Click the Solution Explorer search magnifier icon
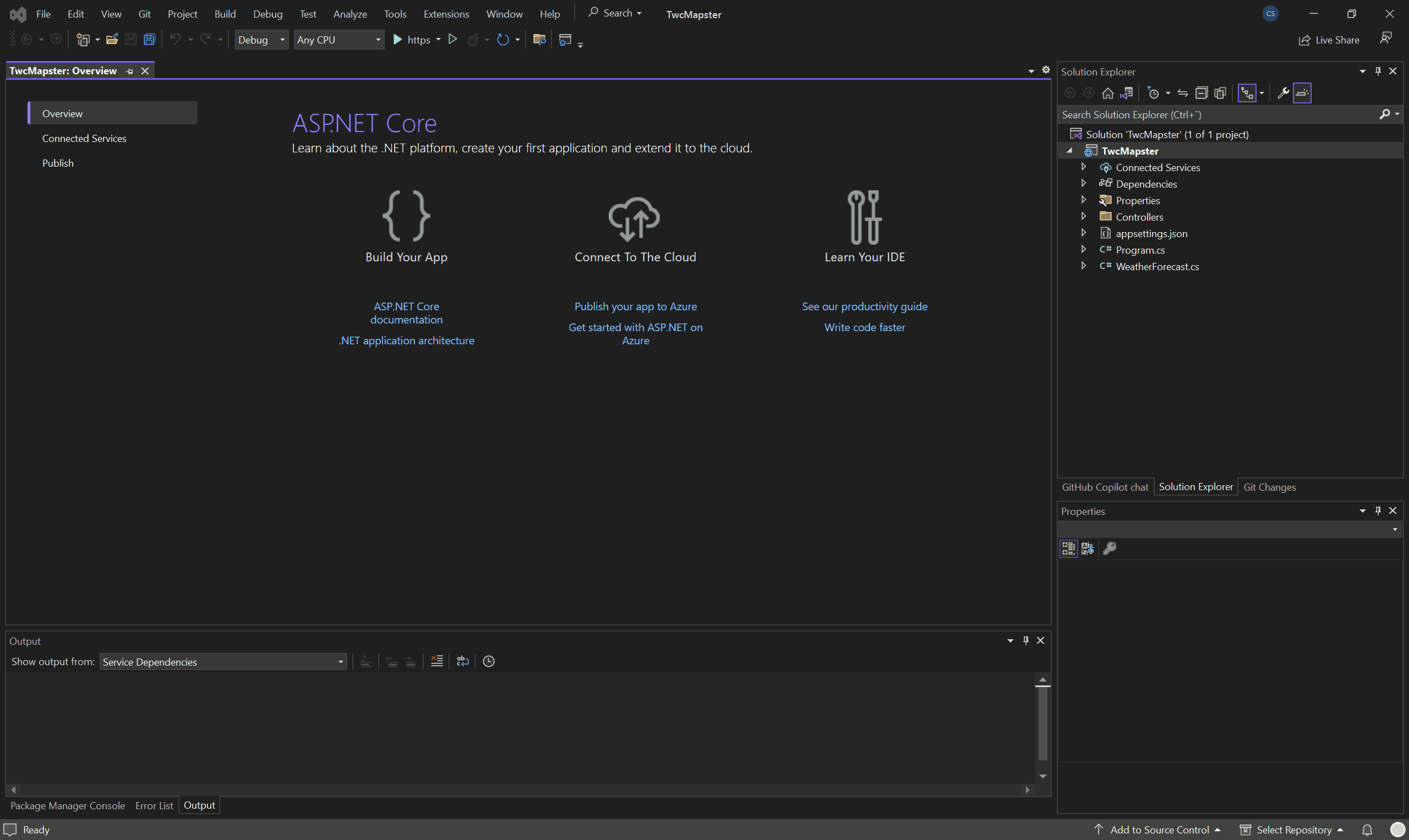 coord(1384,114)
